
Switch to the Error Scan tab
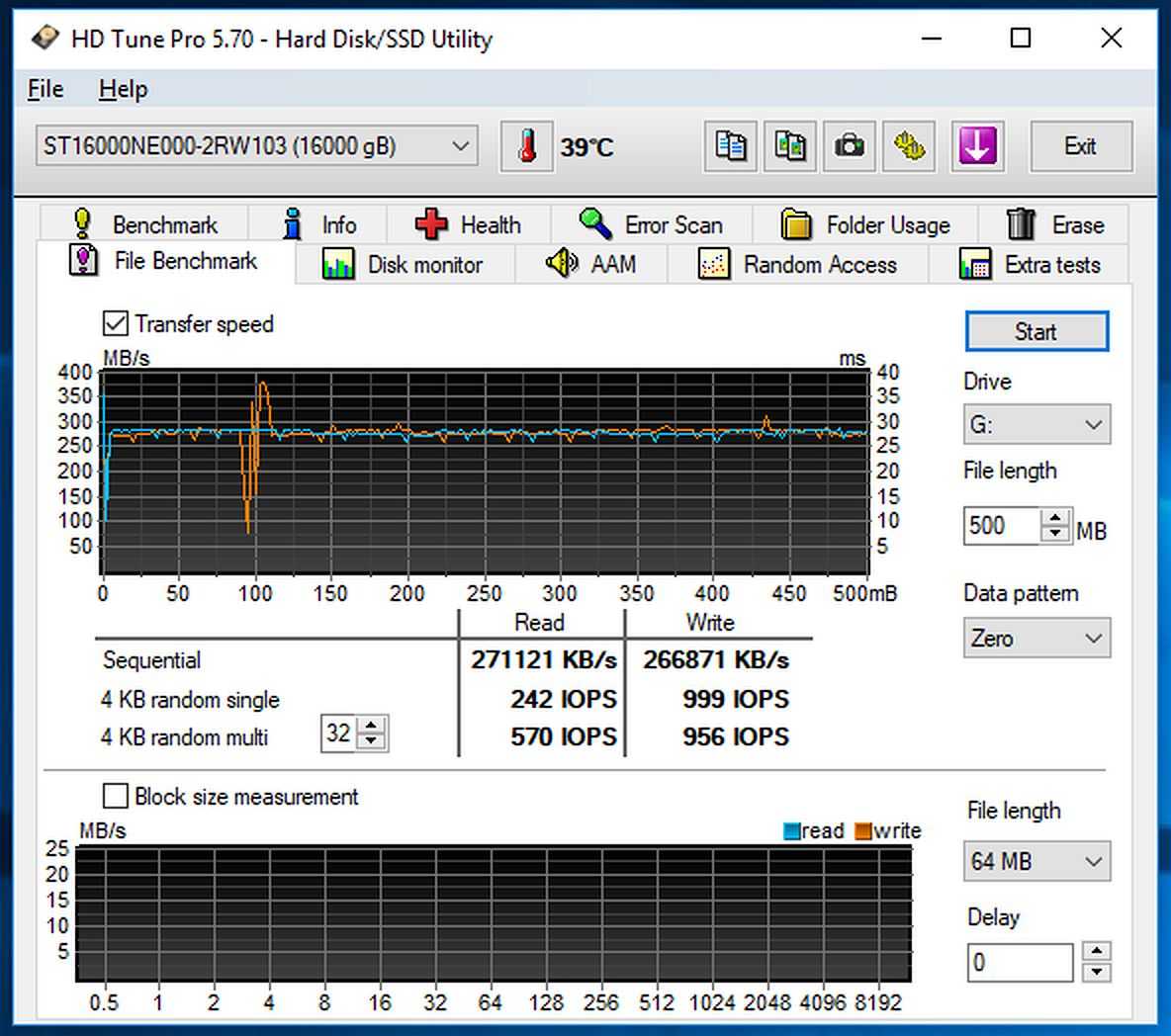pyautogui.click(x=653, y=225)
